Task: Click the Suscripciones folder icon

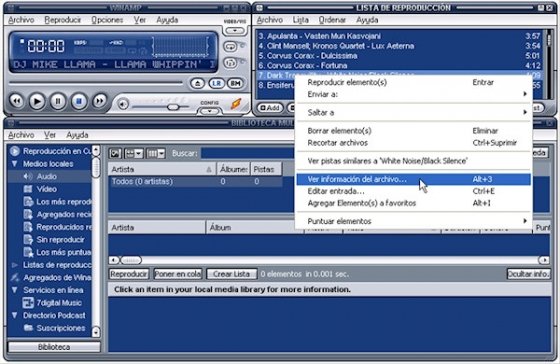Action: click(x=28, y=328)
